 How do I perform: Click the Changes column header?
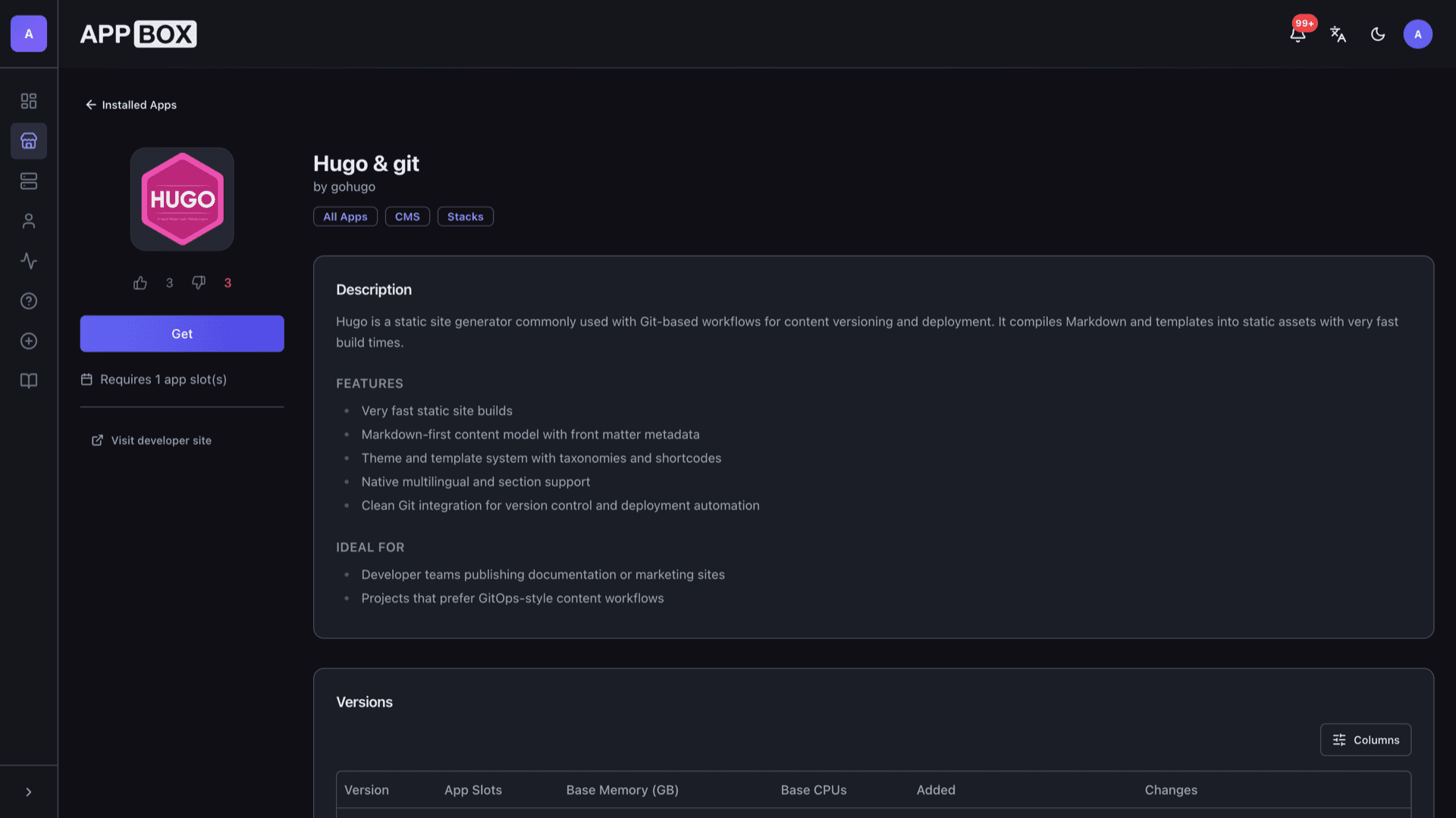click(1171, 790)
